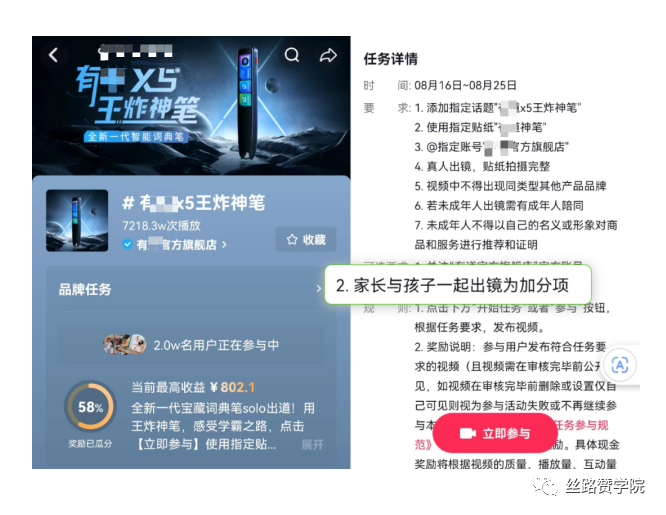Image resolution: width=666 pixels, height=515 pixels.
Task: Tap the back arrow icon
Action: coord(53,55)
